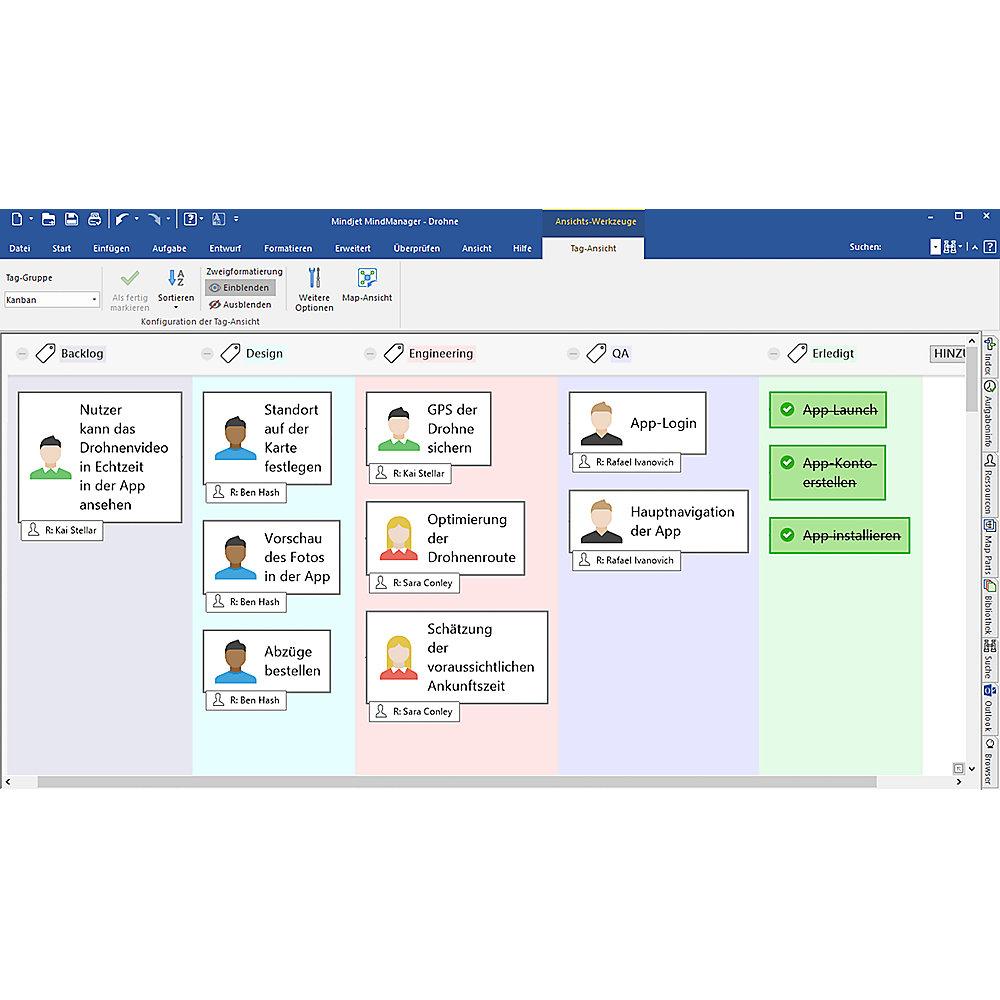
Task: Enable Einblenden branch formatting
Action: [x=240, y=288]
